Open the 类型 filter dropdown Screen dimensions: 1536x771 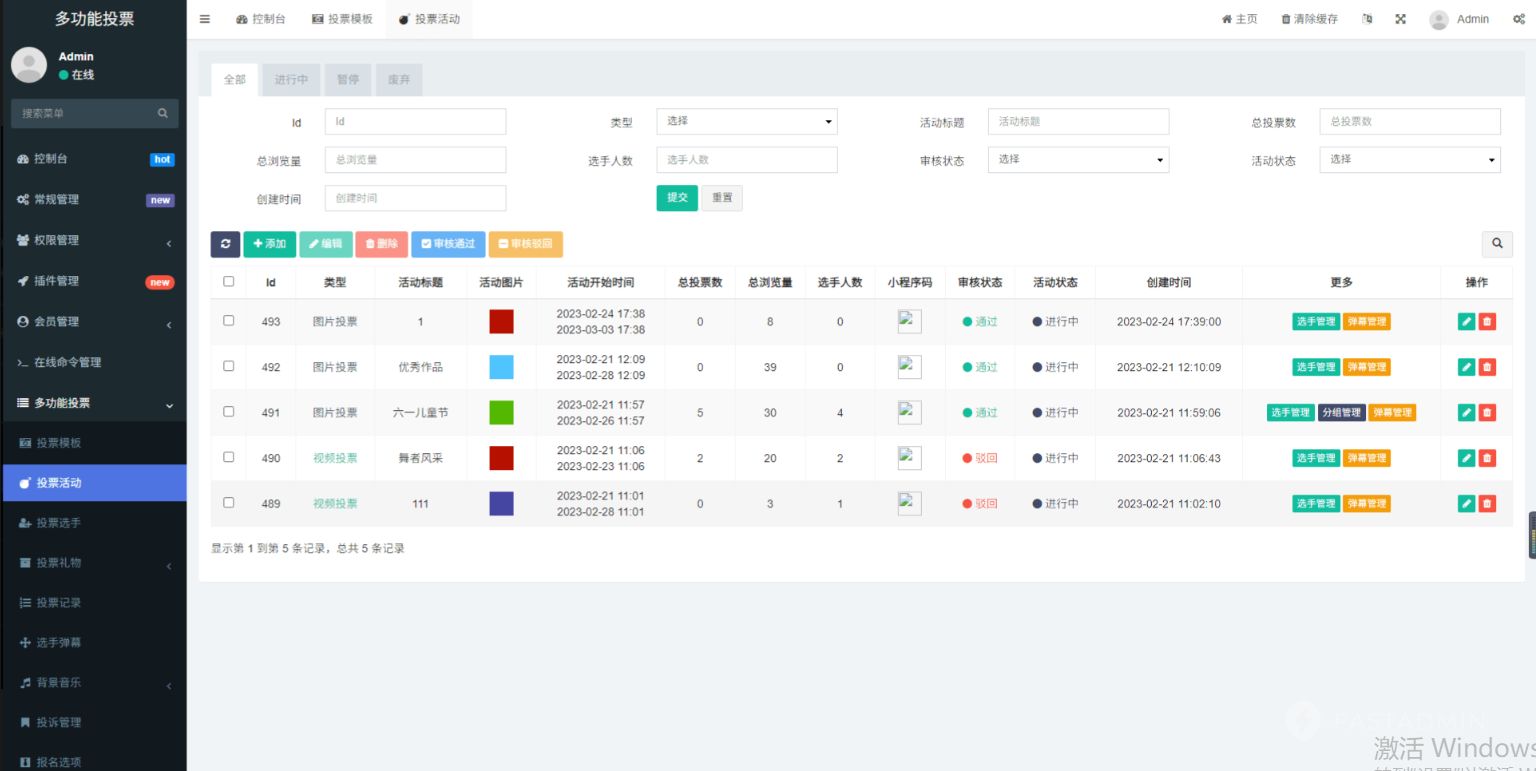pyautogui.click(x=747, y=121)
